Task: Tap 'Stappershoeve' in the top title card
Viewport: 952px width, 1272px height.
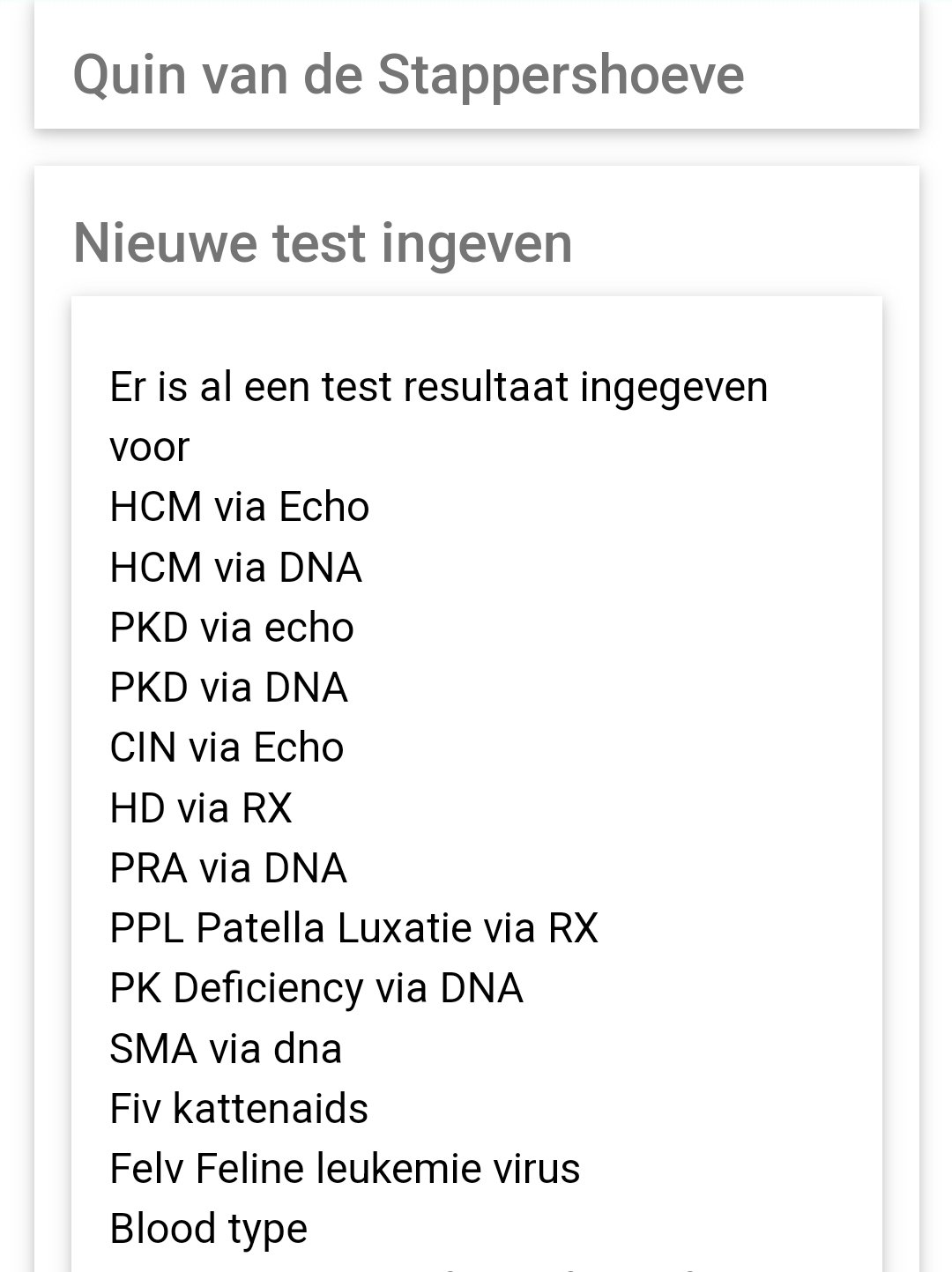Action: [561, 75]
